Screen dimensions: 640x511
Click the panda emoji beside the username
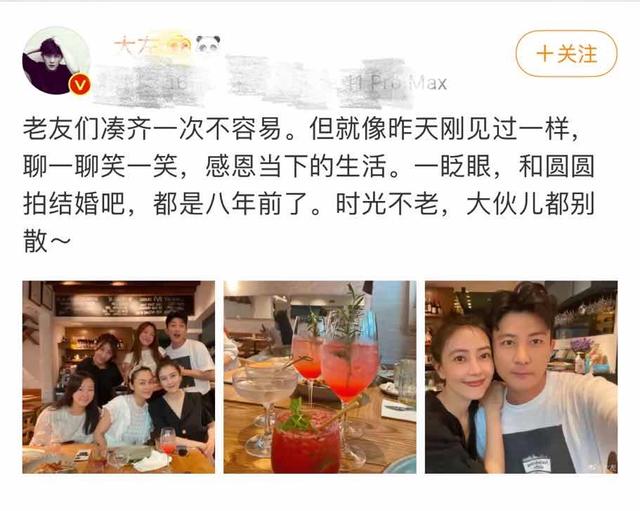pos(208,44)
